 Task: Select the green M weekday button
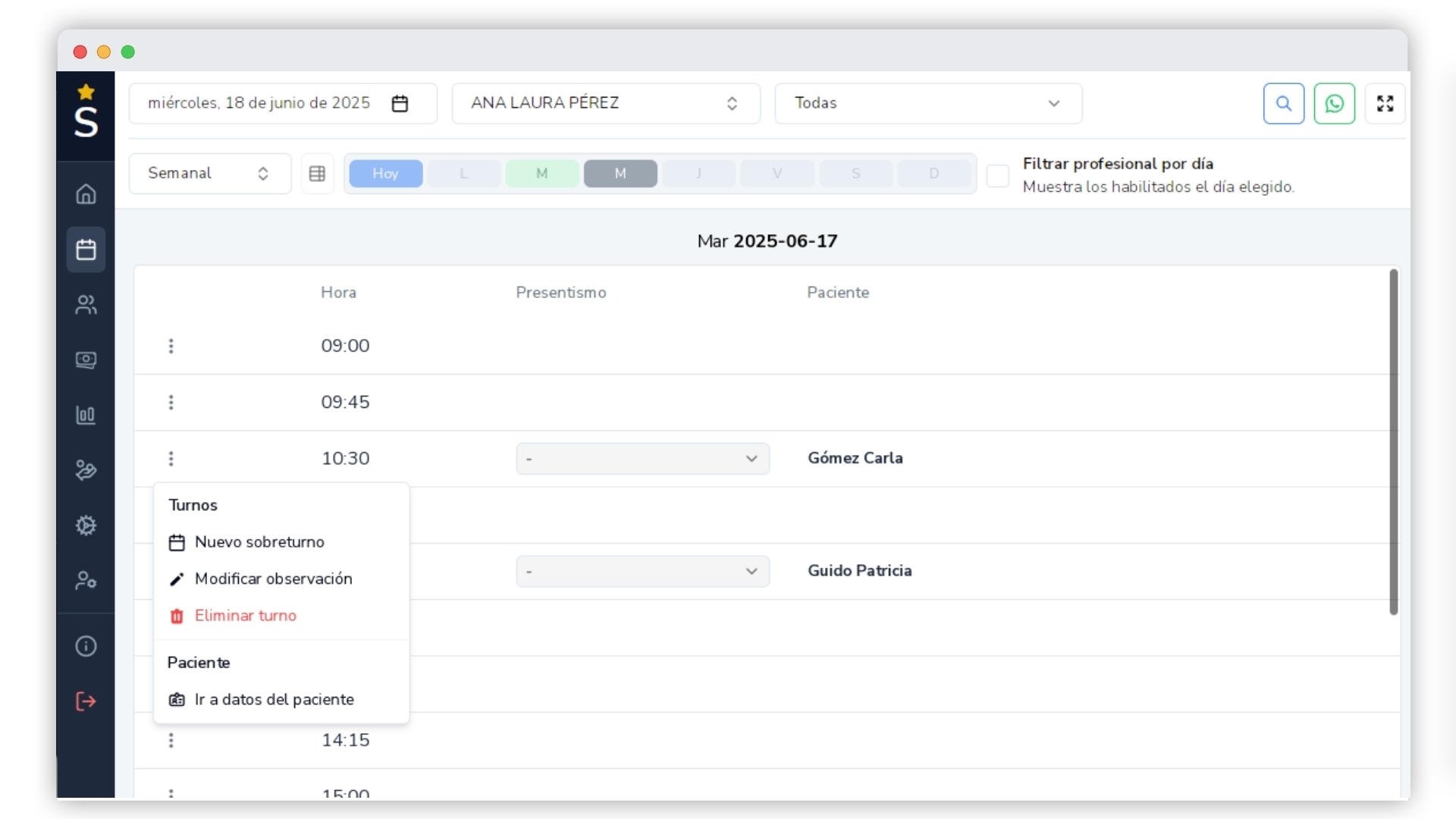(x=541, y=174)
